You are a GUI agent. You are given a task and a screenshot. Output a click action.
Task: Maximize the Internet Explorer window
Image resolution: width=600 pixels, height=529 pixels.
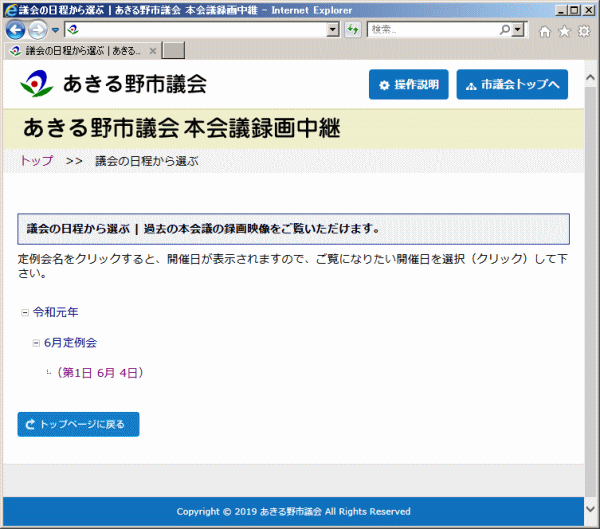tap(574, 10)
